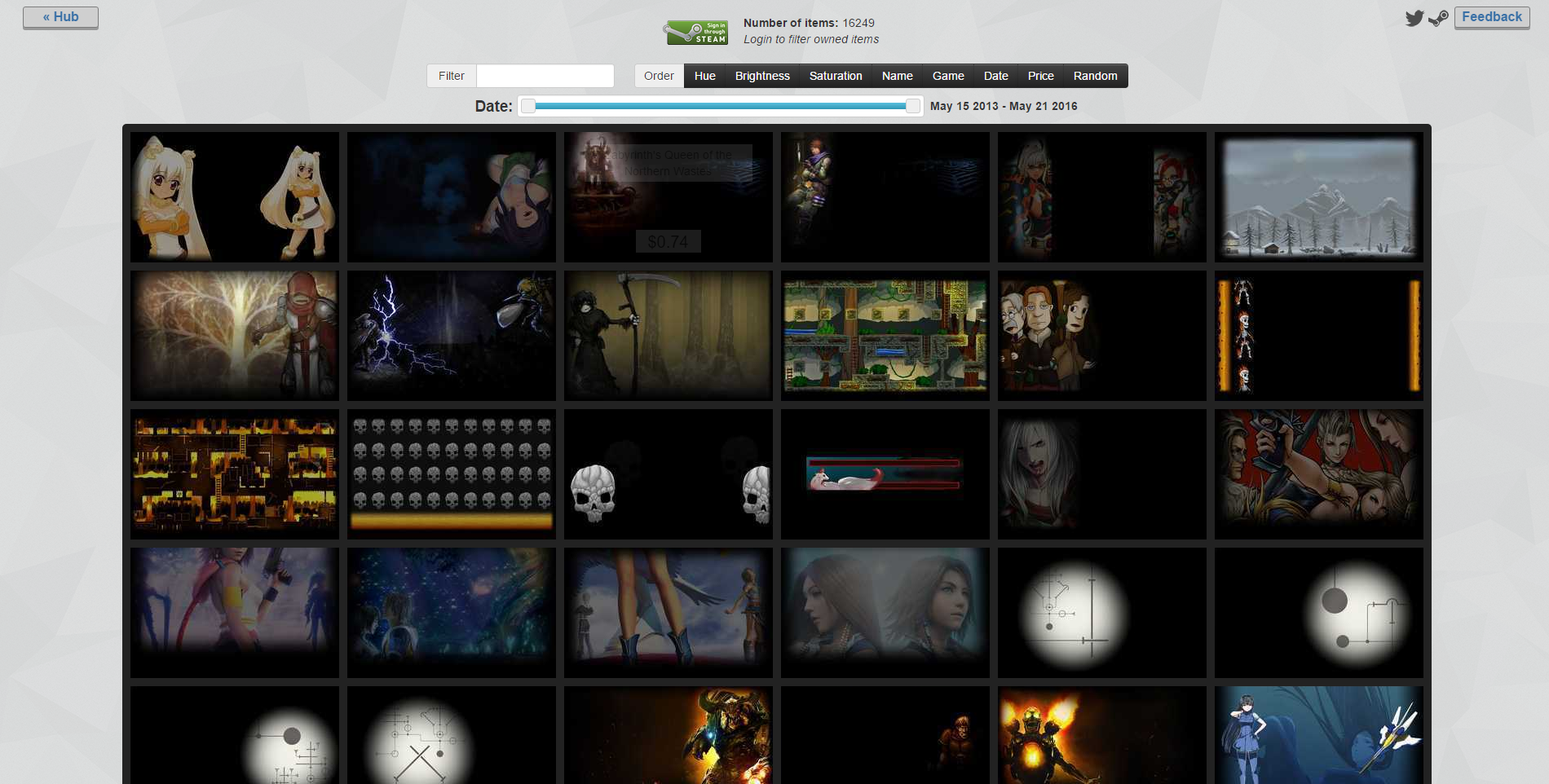Open the flaming orange robot thumbnail
1549x784 pixels.
pyautogui.click(x=1102, y=735)
